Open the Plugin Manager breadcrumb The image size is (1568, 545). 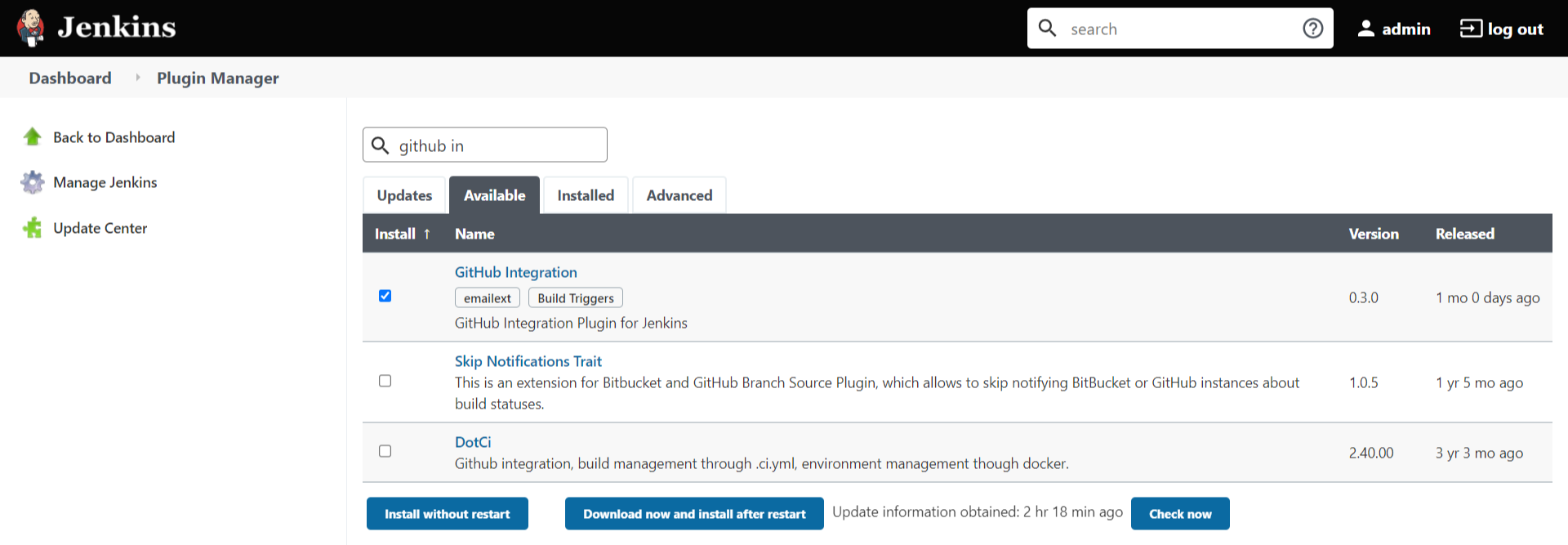tap(218, 78)
